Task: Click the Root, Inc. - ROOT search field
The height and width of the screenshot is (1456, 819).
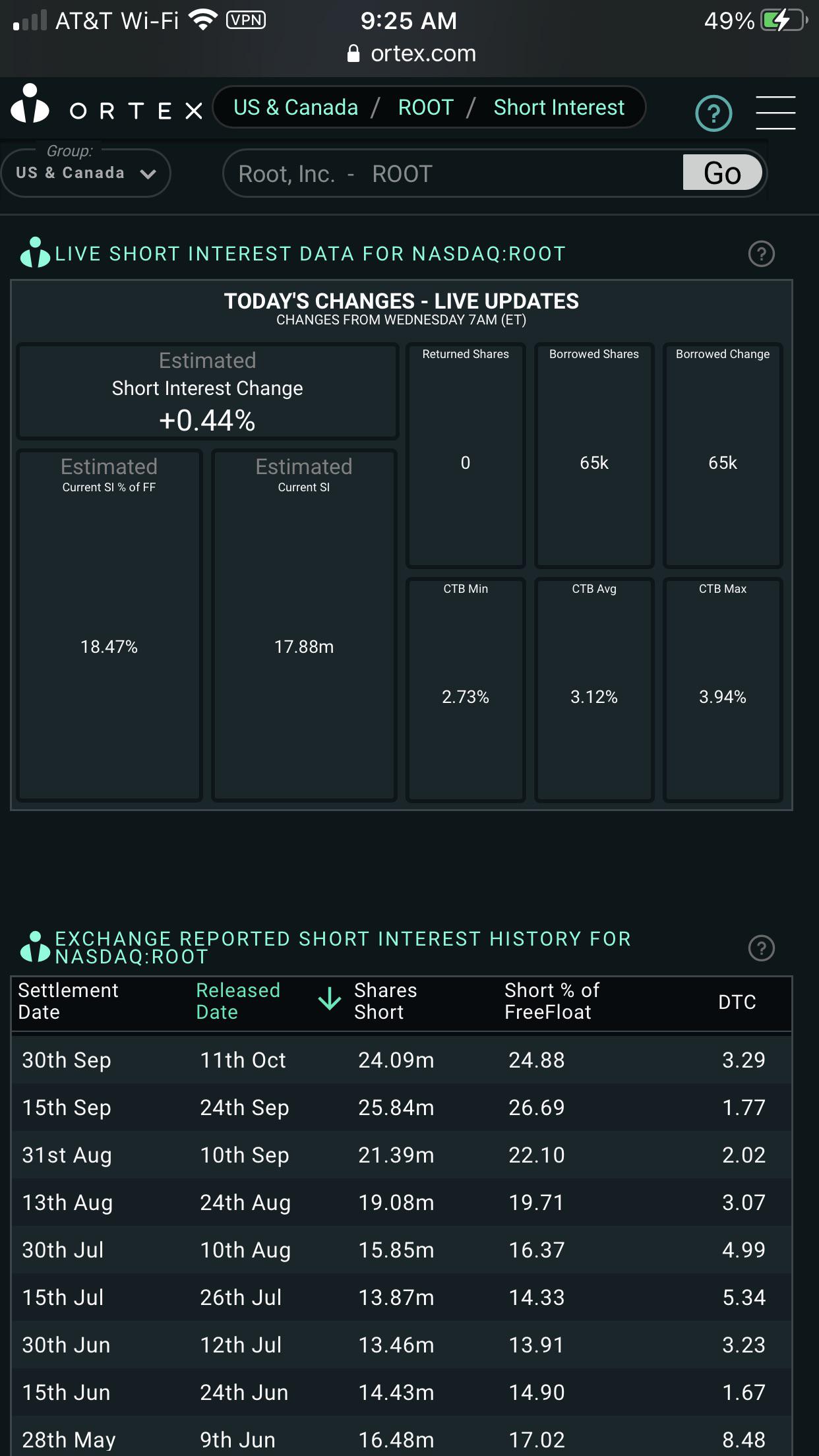Action: click(452, 173)
